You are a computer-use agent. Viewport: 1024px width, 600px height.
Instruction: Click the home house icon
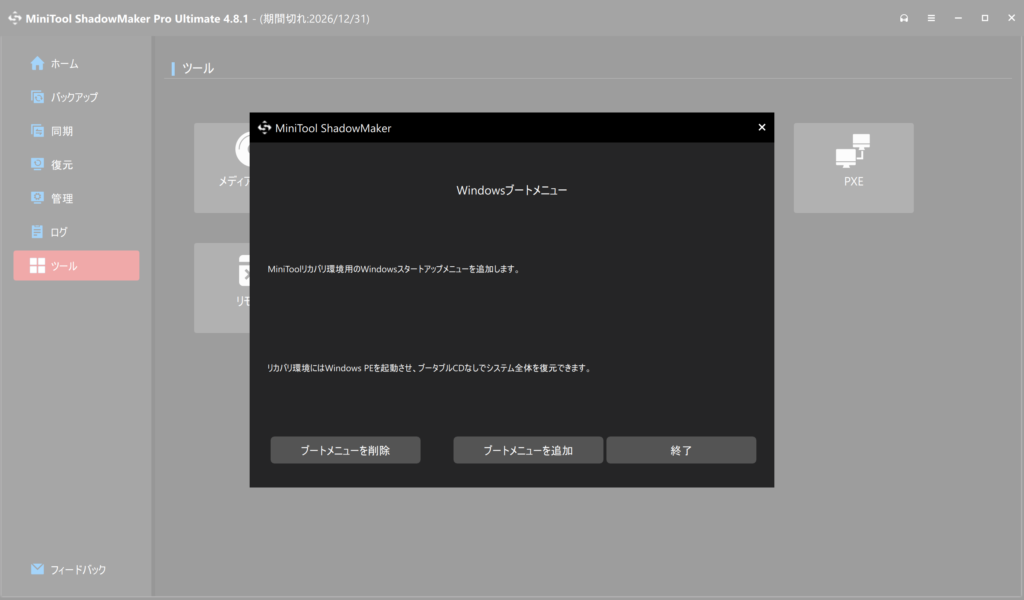(x=37, y=63)
